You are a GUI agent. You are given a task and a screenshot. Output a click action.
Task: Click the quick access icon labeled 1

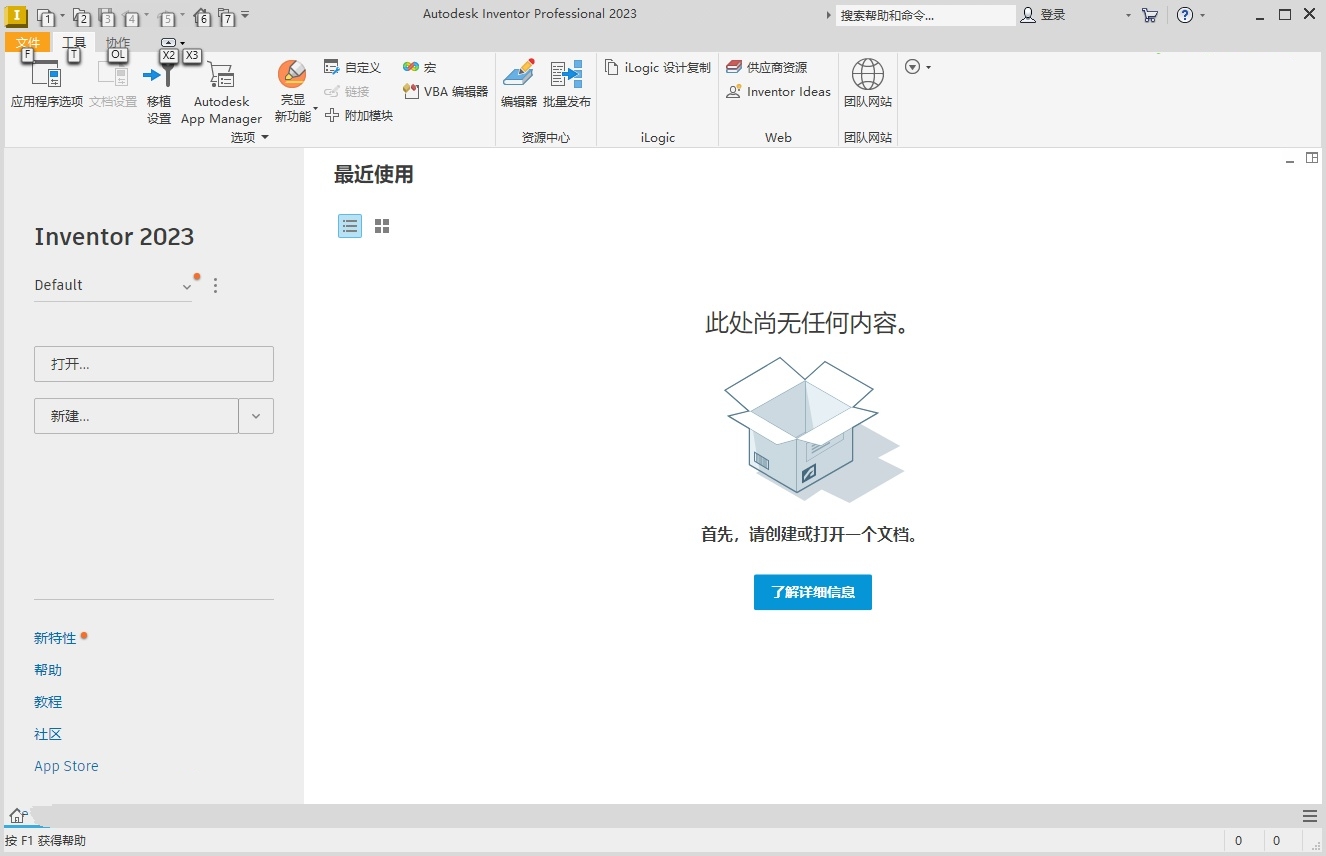tap(45, 17)
